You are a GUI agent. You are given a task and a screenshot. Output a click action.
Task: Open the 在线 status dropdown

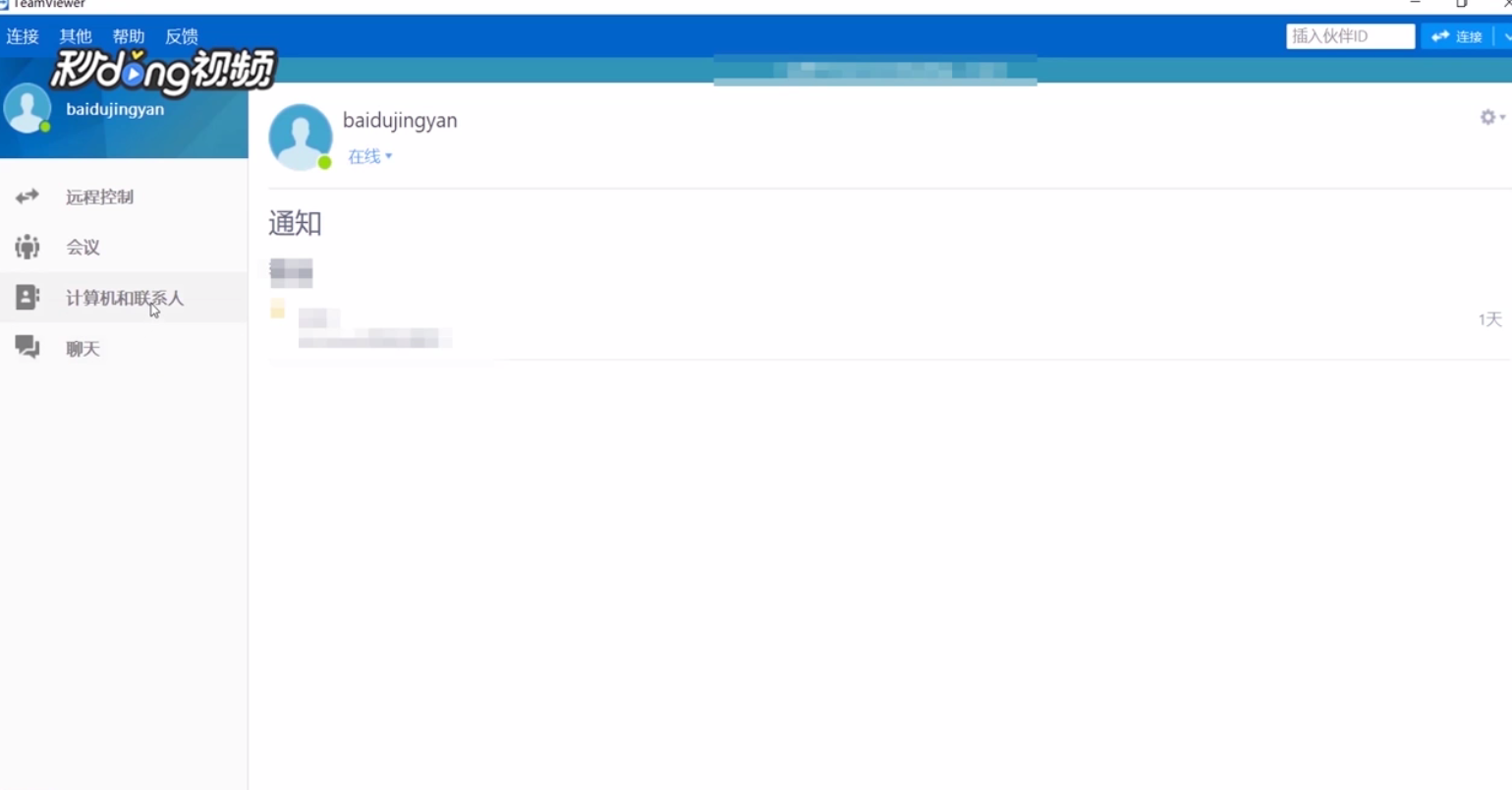point(369,156)
